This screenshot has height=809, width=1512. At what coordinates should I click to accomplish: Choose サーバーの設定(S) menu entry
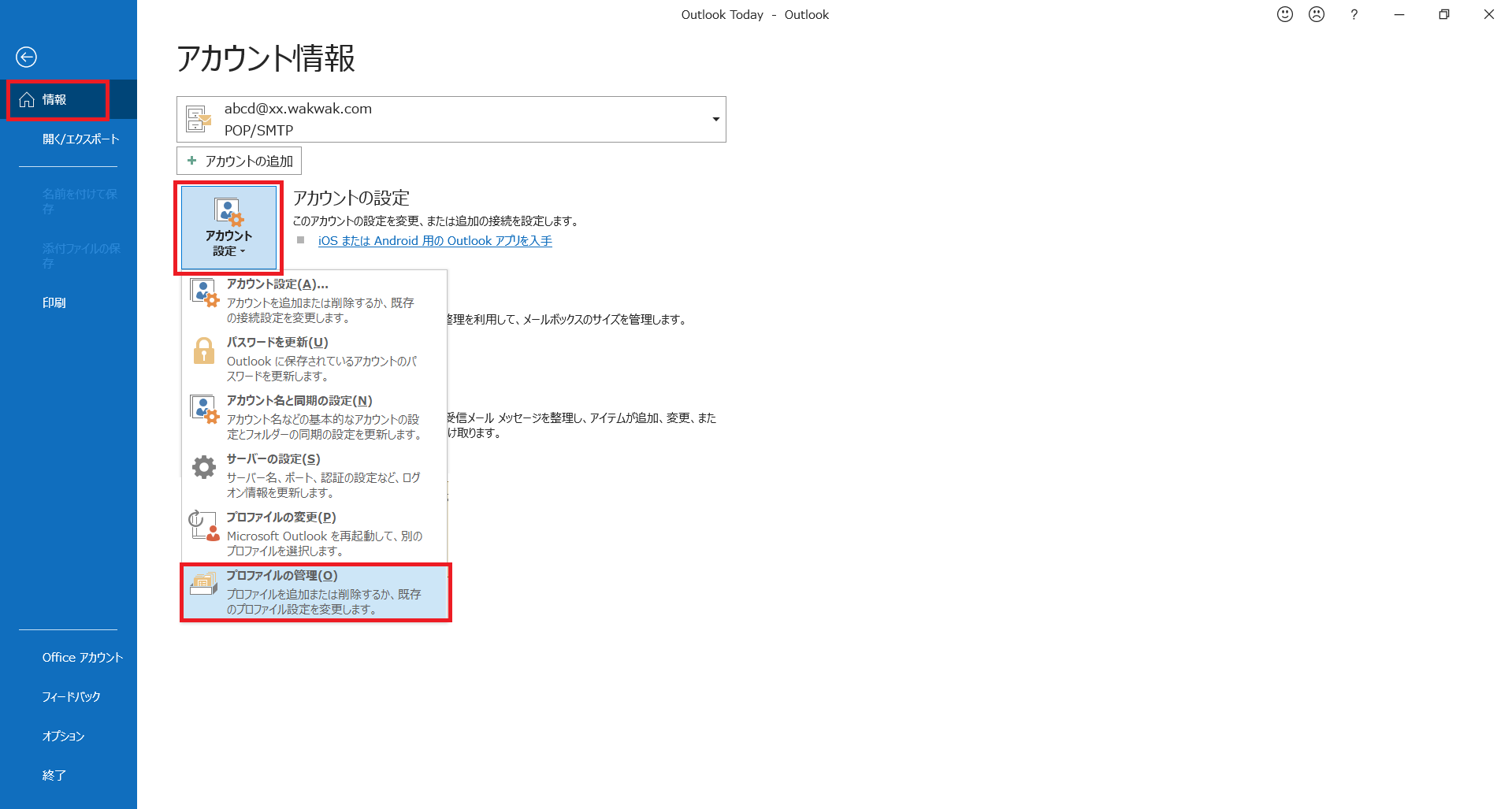[x=314, y=475]
